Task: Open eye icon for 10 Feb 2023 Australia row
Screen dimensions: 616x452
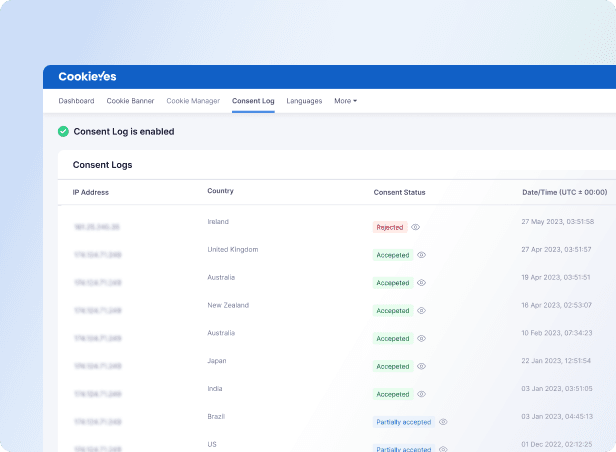Action: tap(421, 339)
